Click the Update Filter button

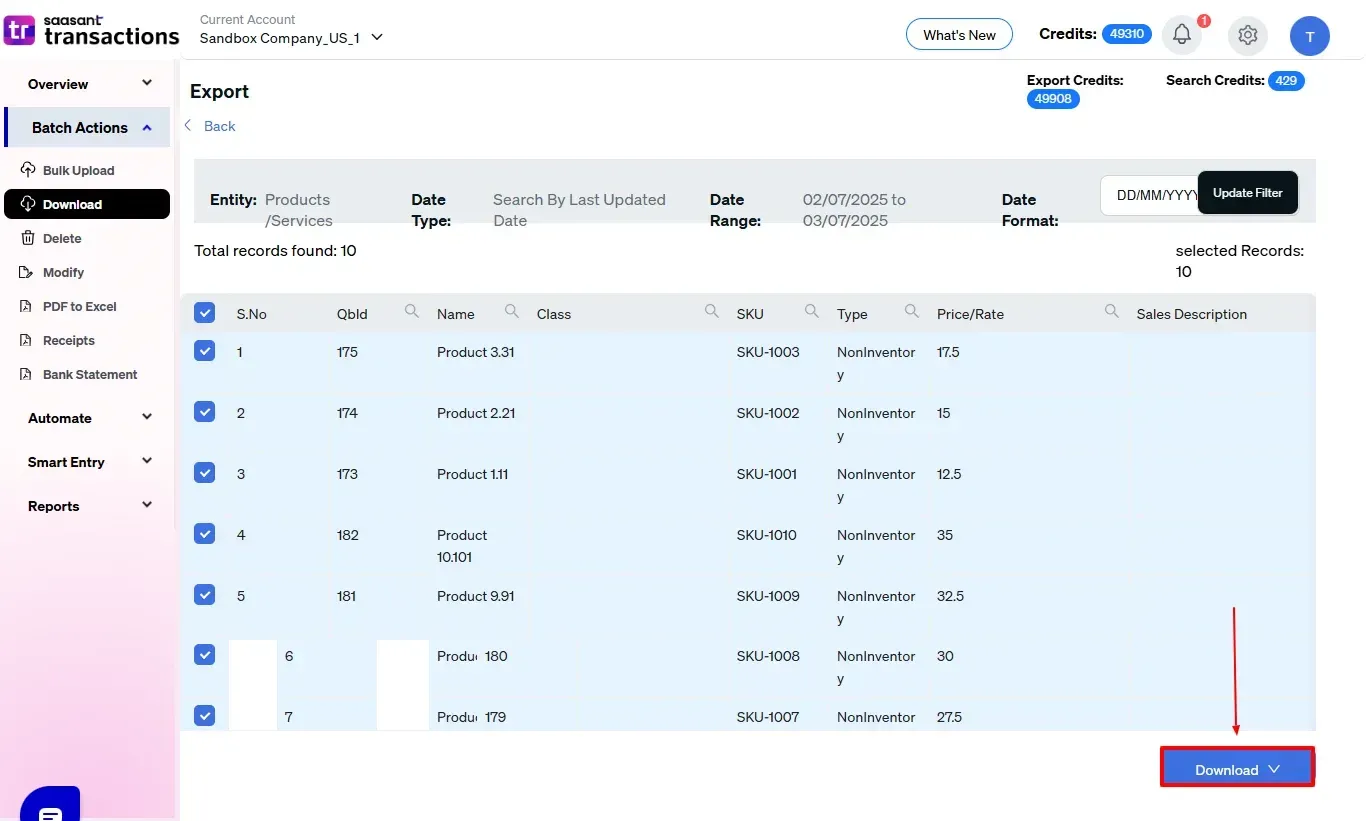click(x=1247, y=192)
